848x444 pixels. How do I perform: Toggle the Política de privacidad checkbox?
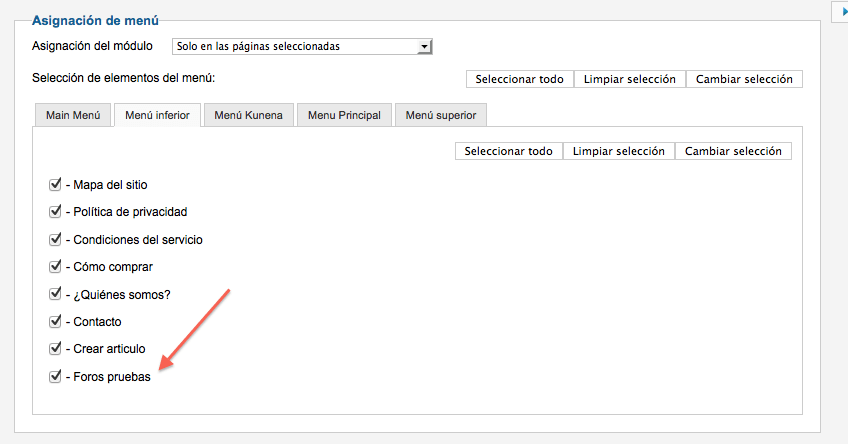[55, 211]
